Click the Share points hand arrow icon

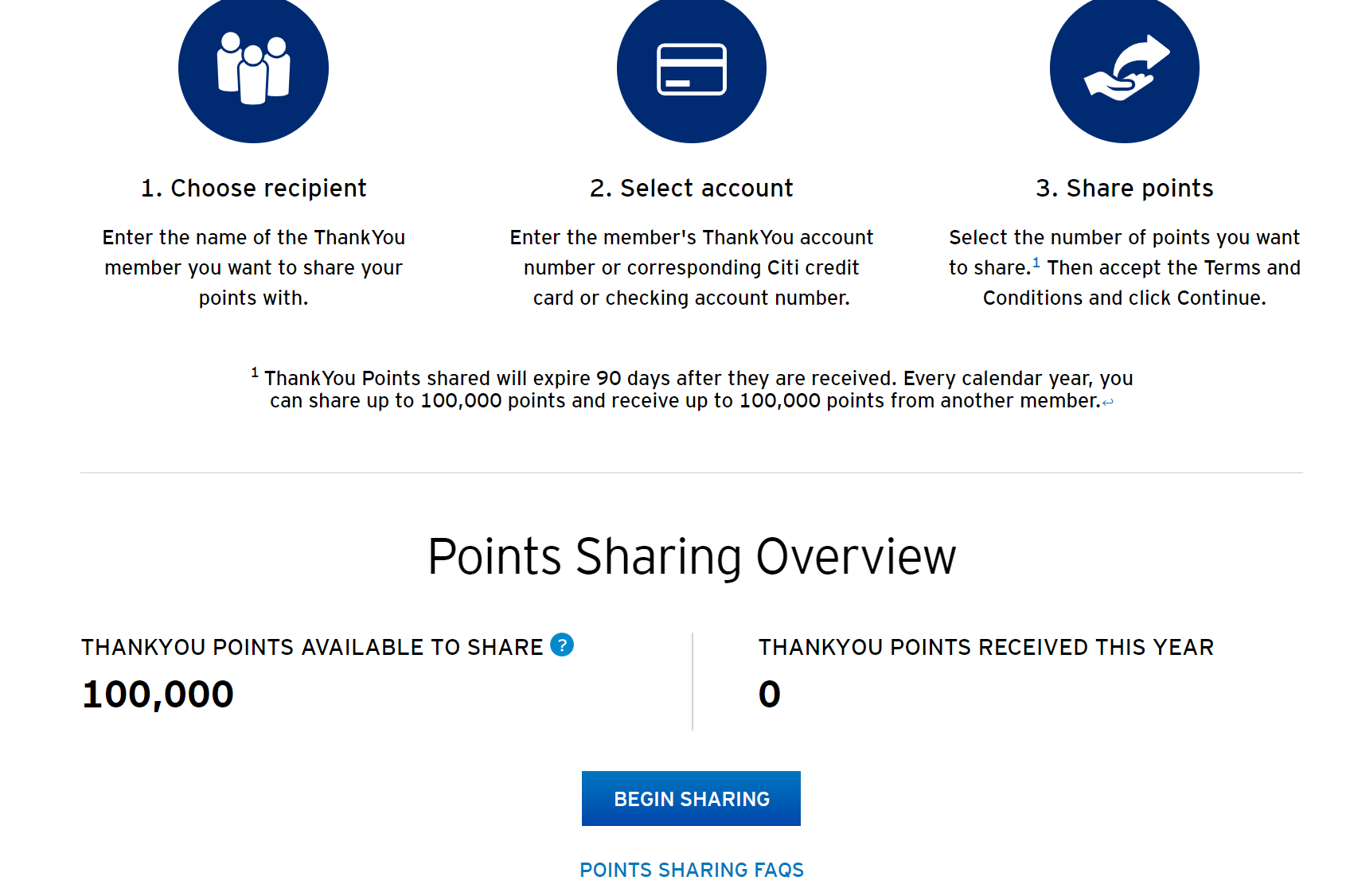pos(1125,68)
